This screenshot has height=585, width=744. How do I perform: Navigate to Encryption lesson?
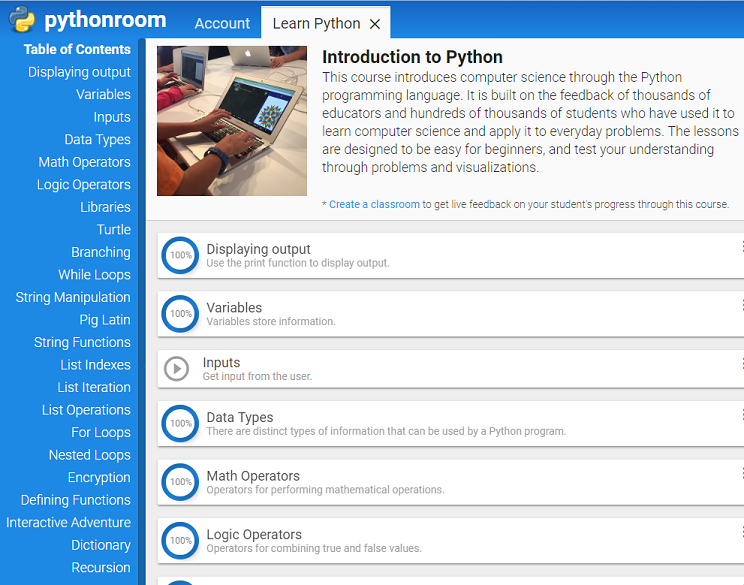point(99,478)
